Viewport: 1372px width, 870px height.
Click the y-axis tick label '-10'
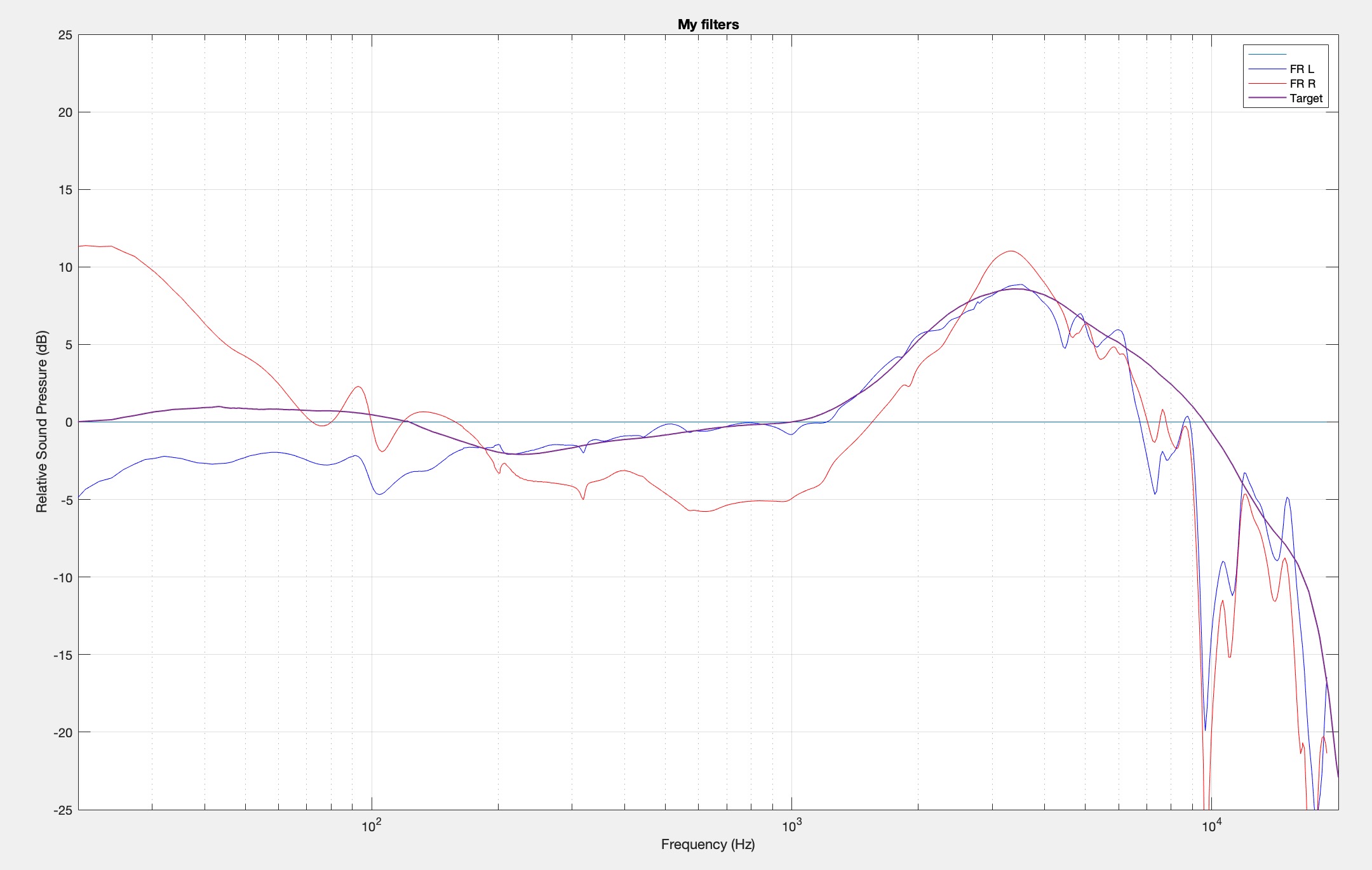(x=62, y=577)
